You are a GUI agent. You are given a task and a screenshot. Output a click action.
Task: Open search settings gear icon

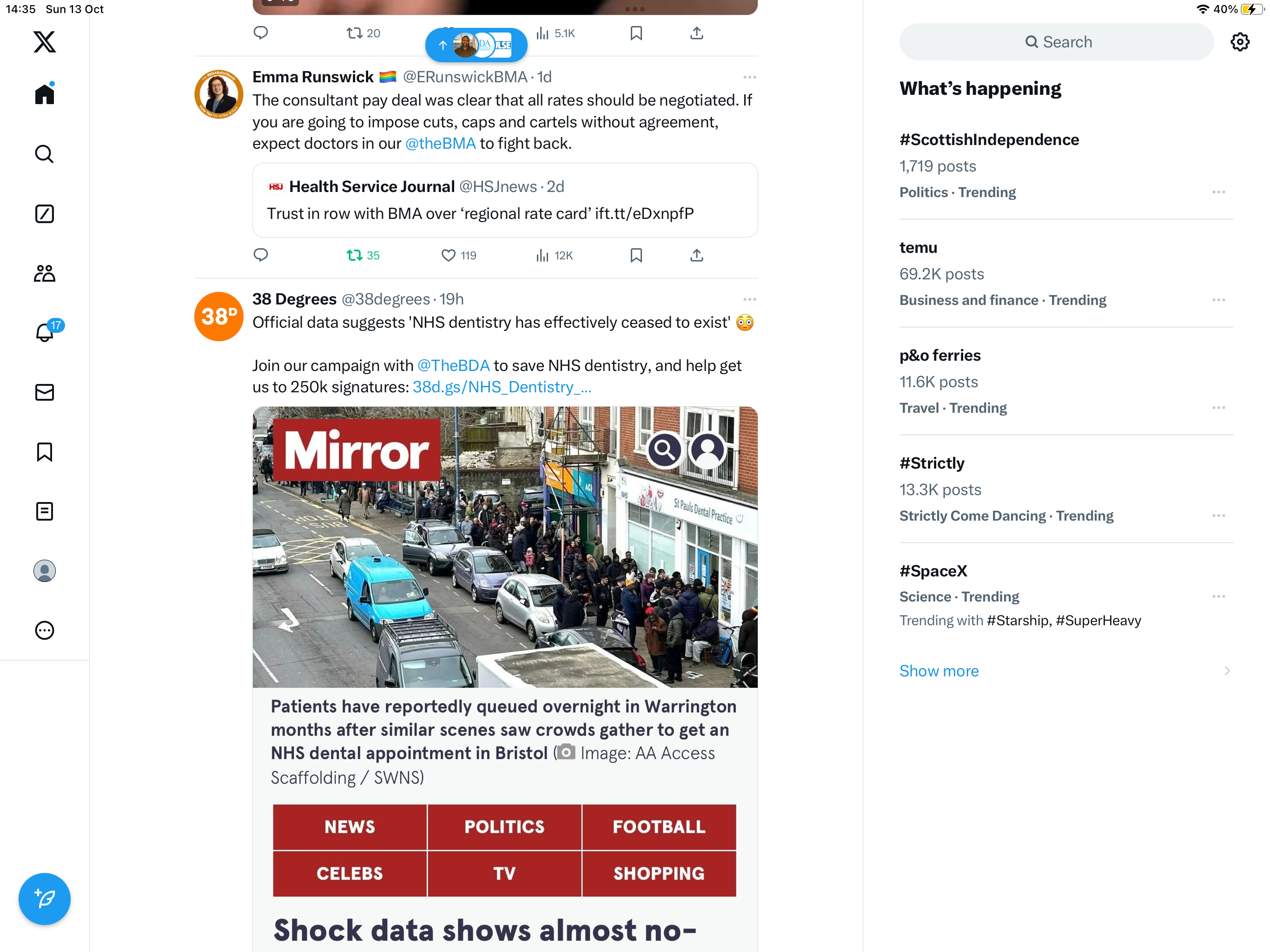coord(1240,42)
